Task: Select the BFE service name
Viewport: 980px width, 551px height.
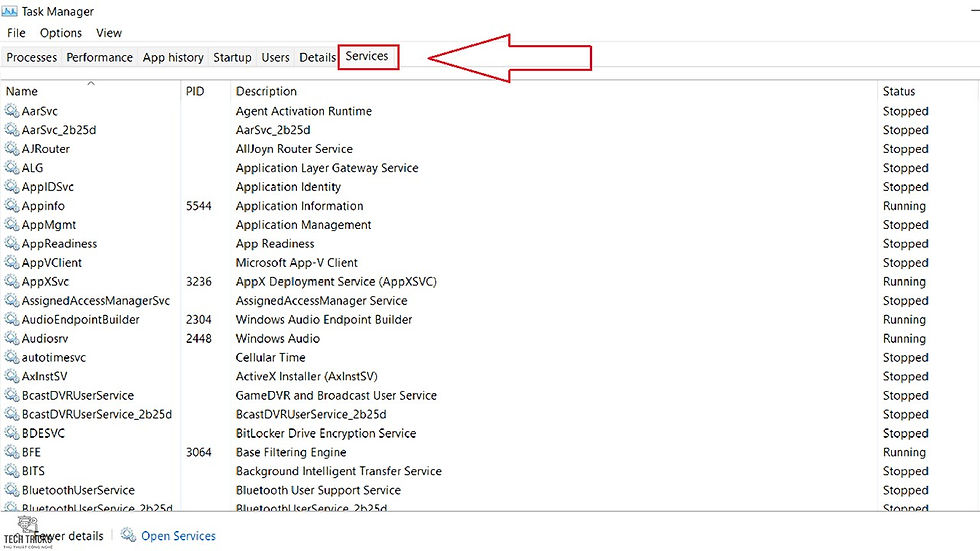Action: click(31, 452)
